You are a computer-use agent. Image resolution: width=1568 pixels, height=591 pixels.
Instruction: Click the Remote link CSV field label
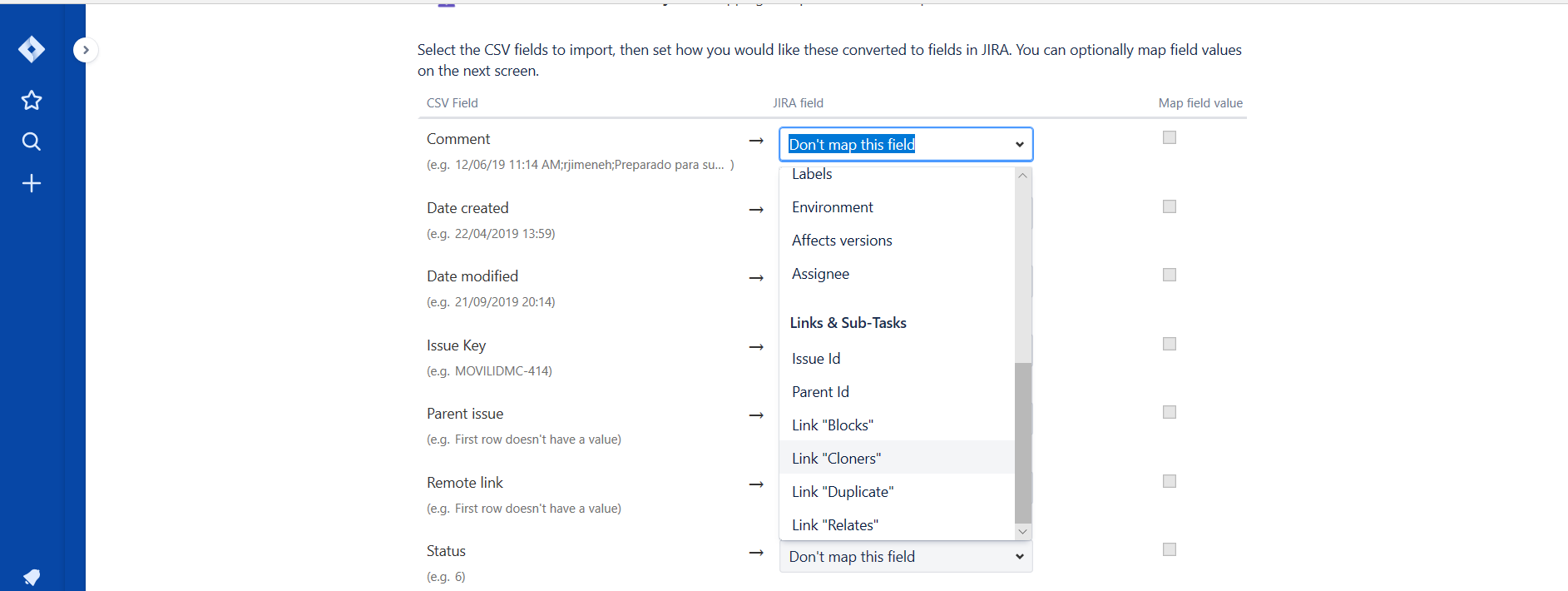point(465,483)
